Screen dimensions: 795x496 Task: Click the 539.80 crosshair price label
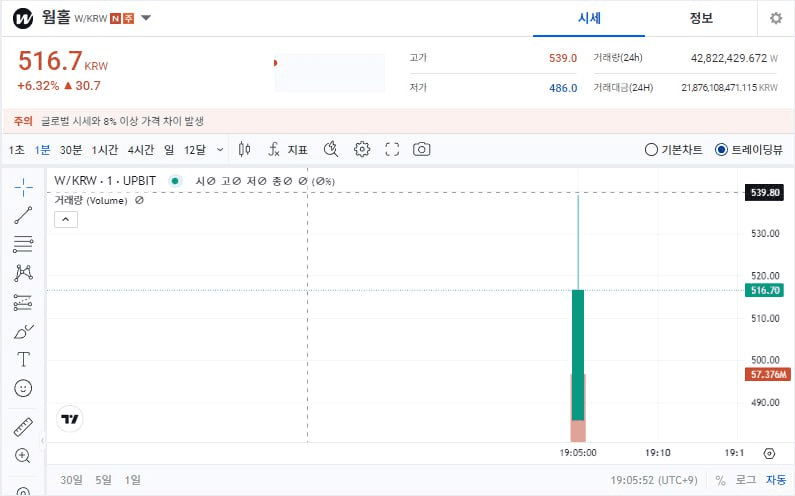point(765,193)
